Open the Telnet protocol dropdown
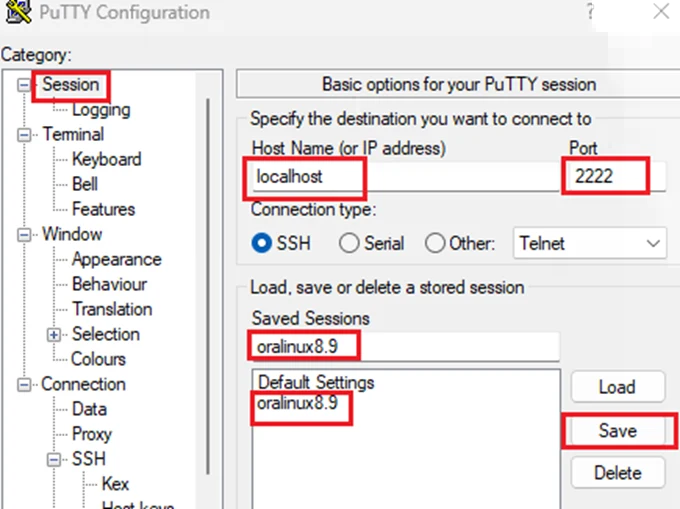 (x=590, y=243)
